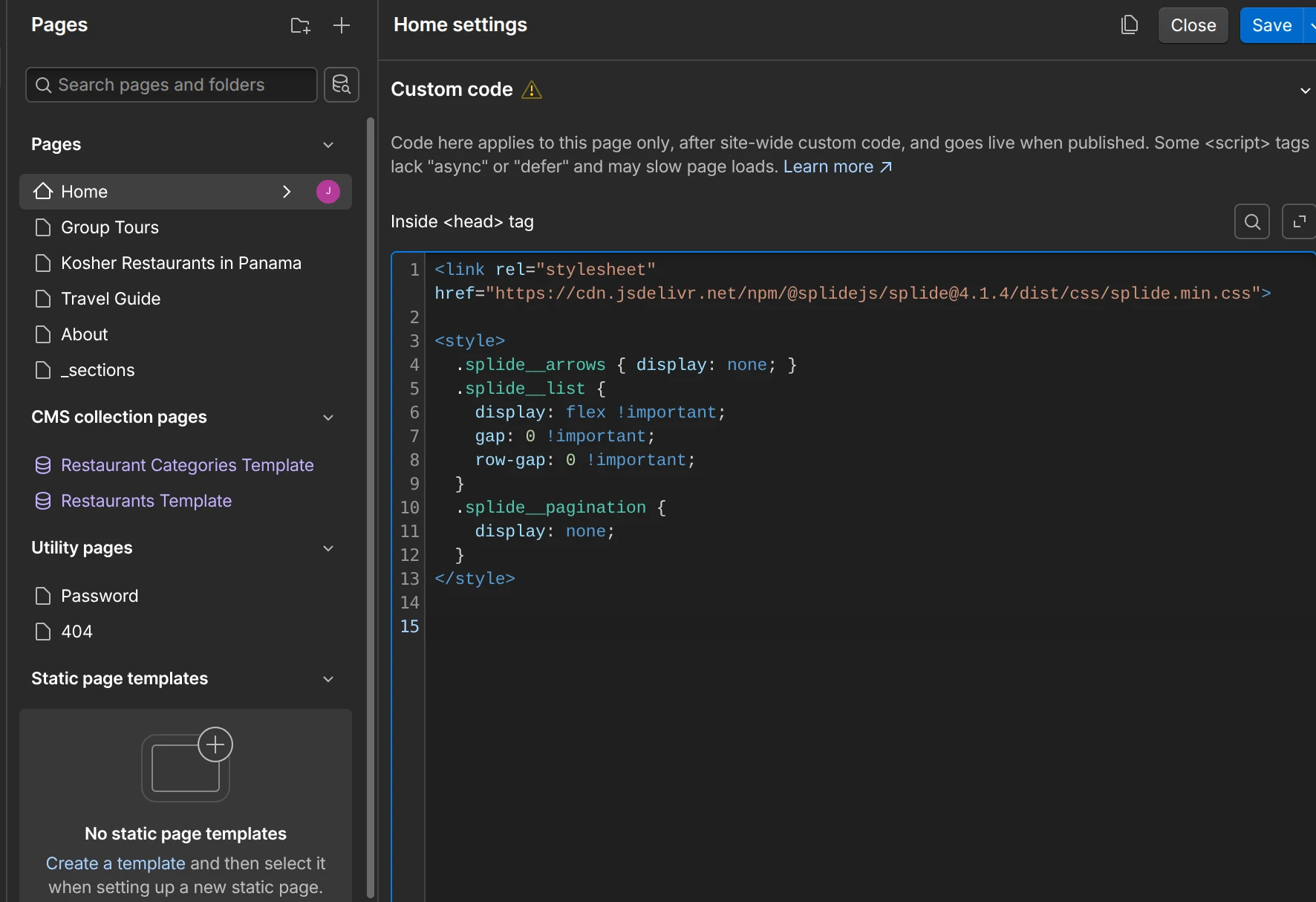
Task: Open the Password utility page
Action: [x=100, y=596]
